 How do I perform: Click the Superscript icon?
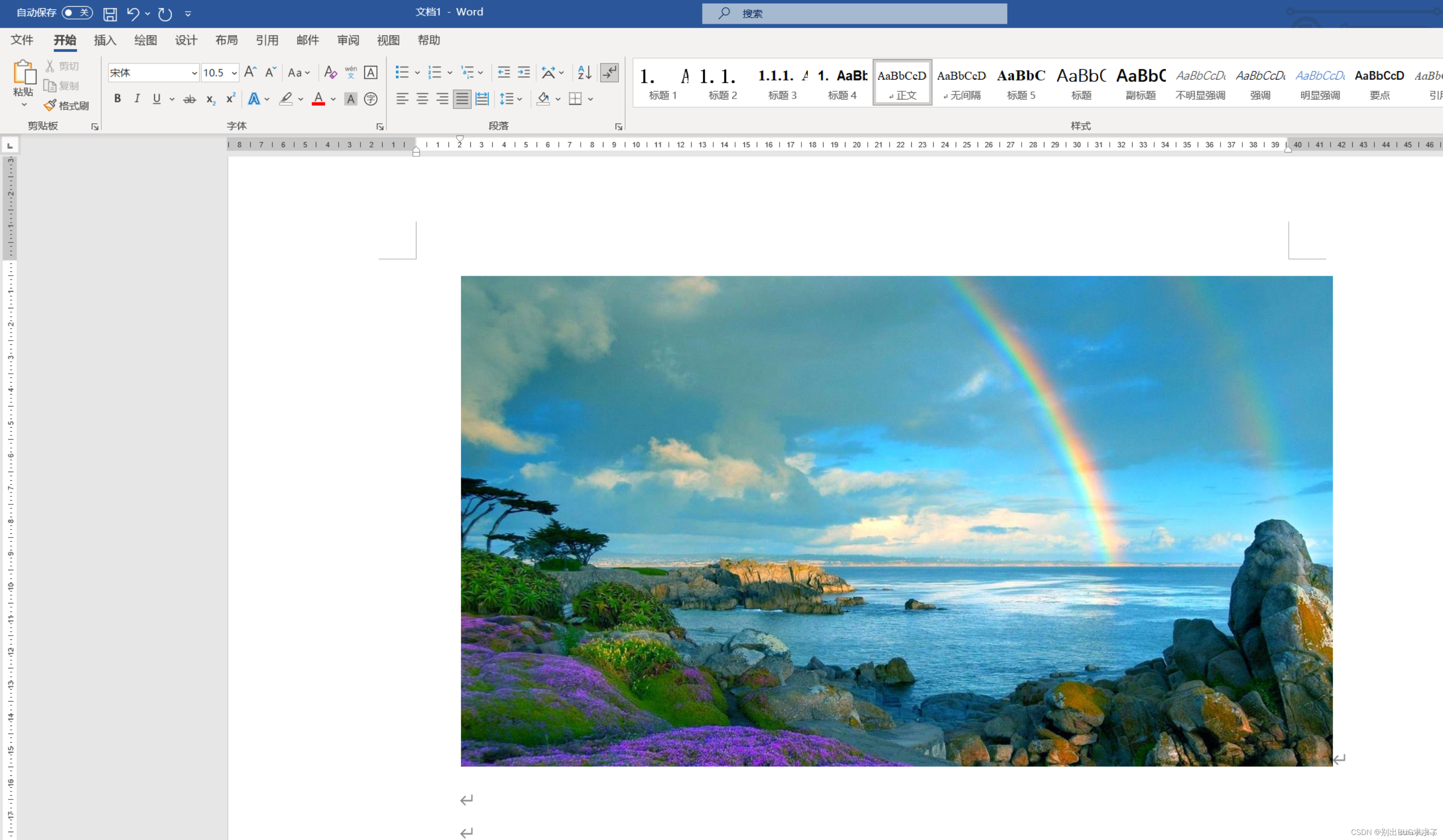tap(231, 99)
